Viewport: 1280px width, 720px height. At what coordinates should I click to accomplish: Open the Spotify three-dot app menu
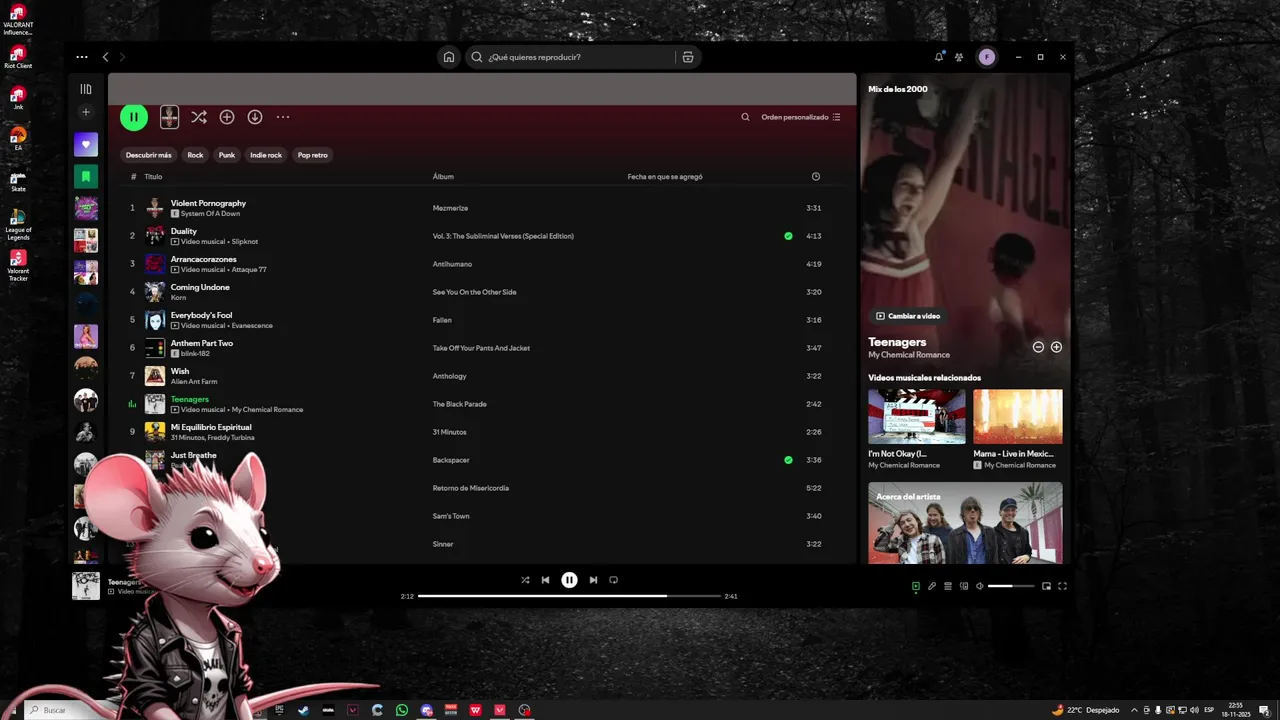(82, 57)
